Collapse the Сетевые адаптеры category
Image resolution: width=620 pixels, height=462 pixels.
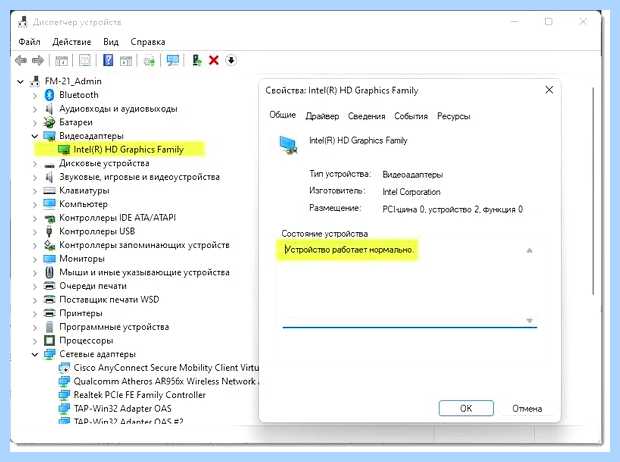(35, 354)
